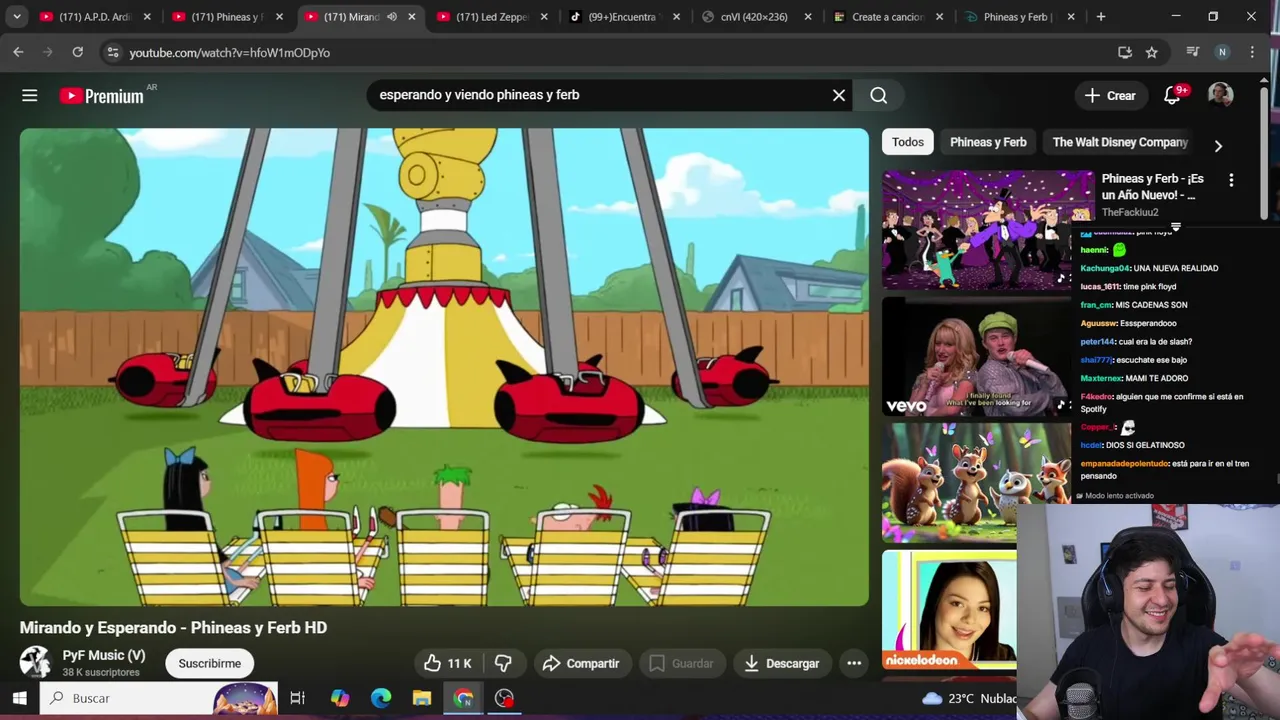Open Microsoft Edge from the taskbar

pyautogui.click(x=381, y=698)
